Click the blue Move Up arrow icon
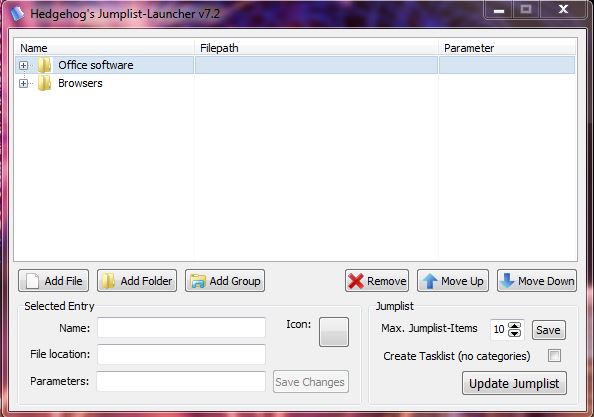This screenshot has width=594, height=417. point(430,281)
